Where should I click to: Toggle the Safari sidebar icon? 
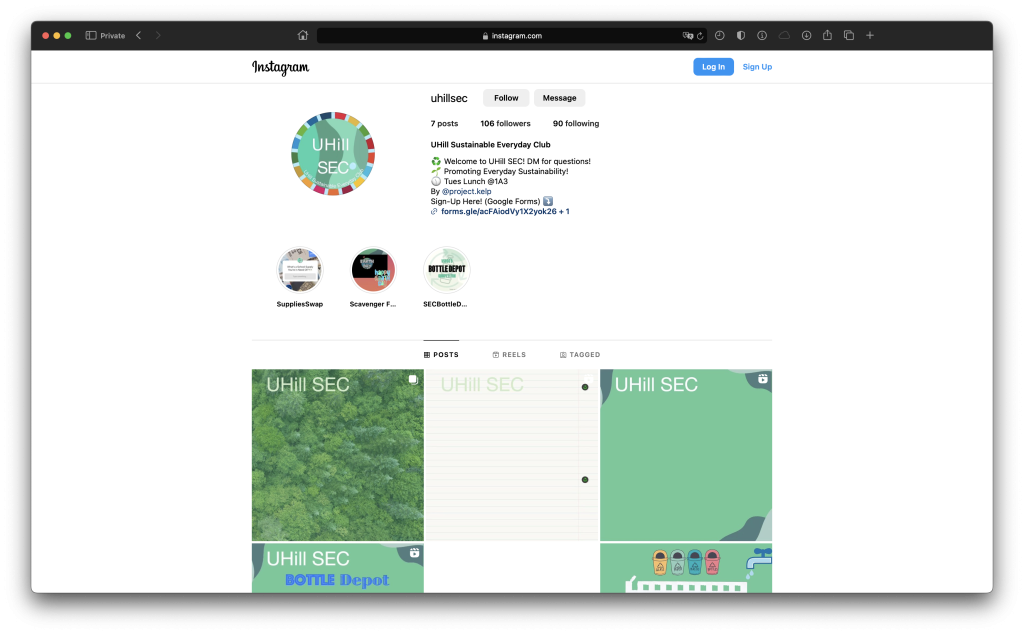[91, 35]
